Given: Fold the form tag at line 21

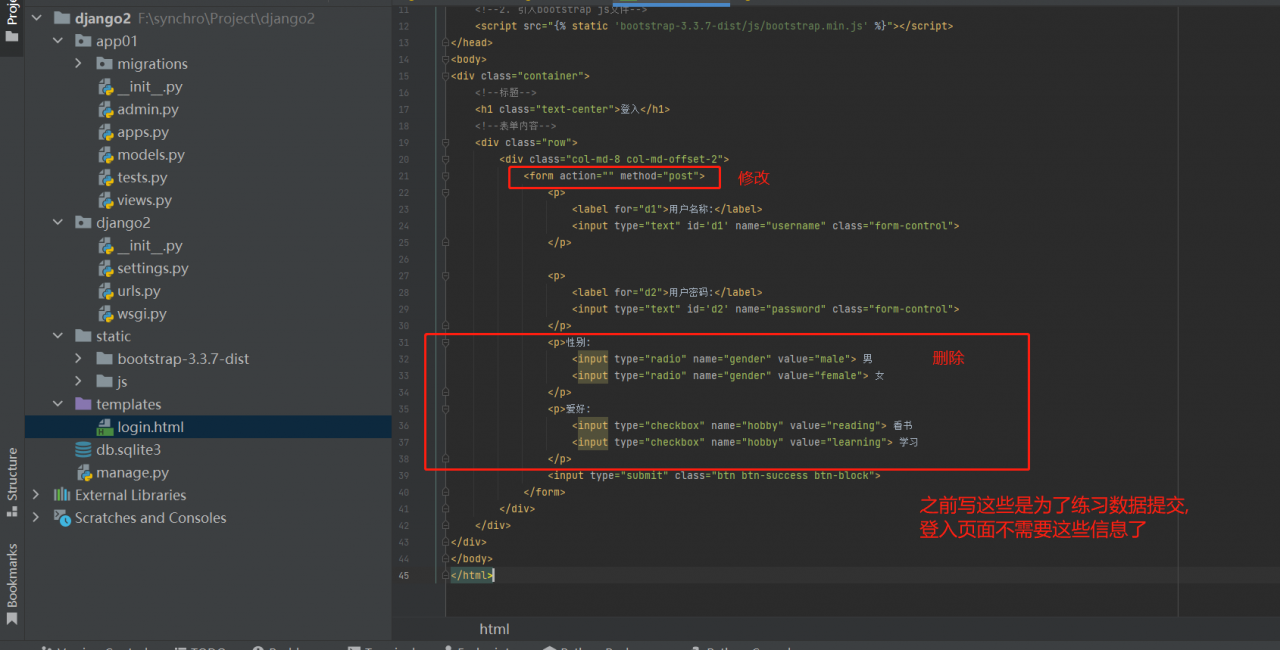Looking at the screenshot, I should 444,176.
